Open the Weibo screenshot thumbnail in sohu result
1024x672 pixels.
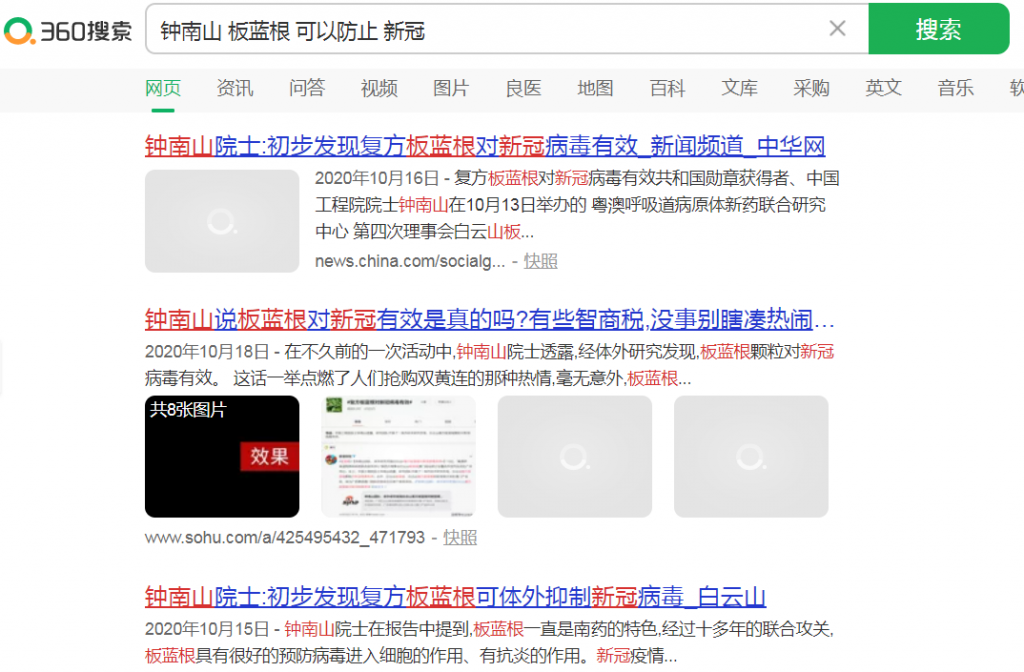point(398,456)
